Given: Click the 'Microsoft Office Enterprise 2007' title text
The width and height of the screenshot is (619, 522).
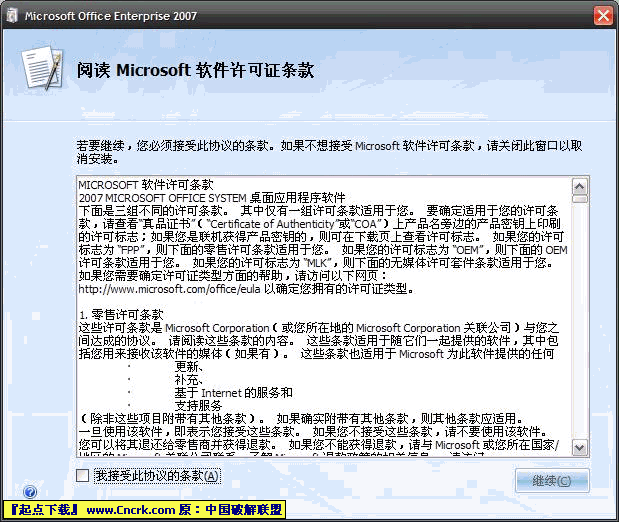Looking at the screenshot, I should pos(111,16).
